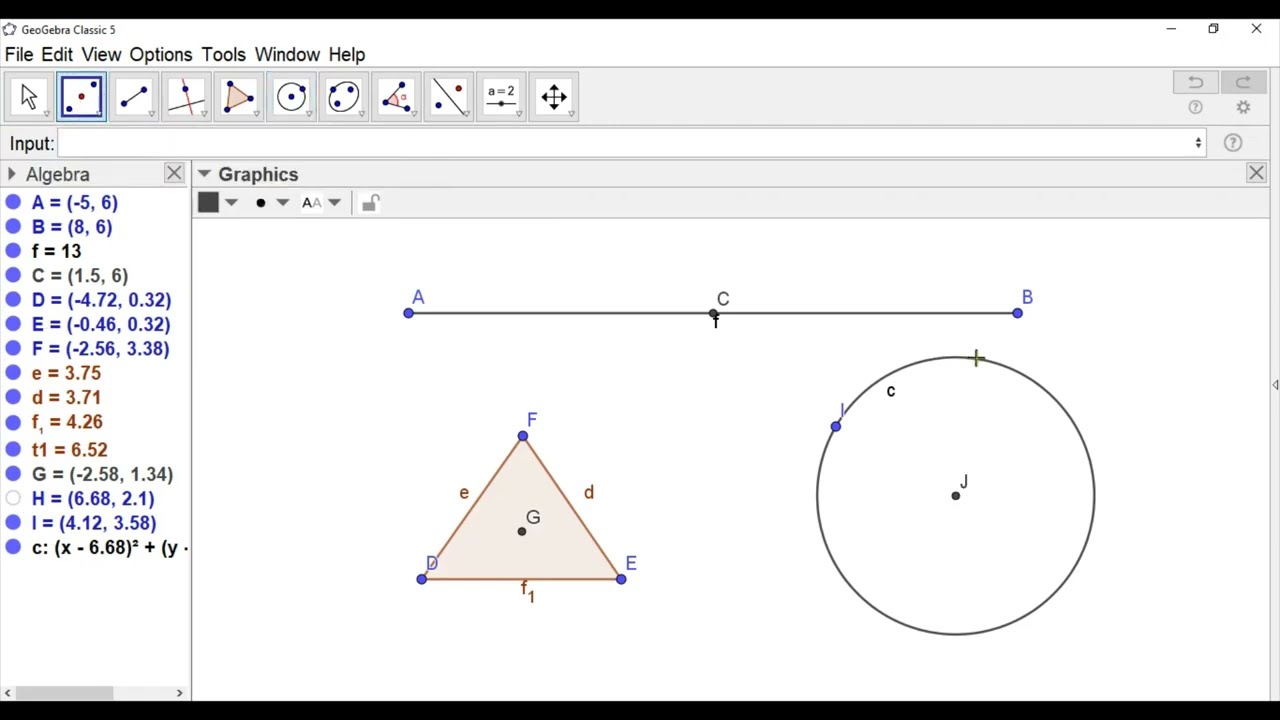This screenshot has height=720, width=1280.
Task: Select the Slider a=2 tool
Action: (x=501, y=97)
